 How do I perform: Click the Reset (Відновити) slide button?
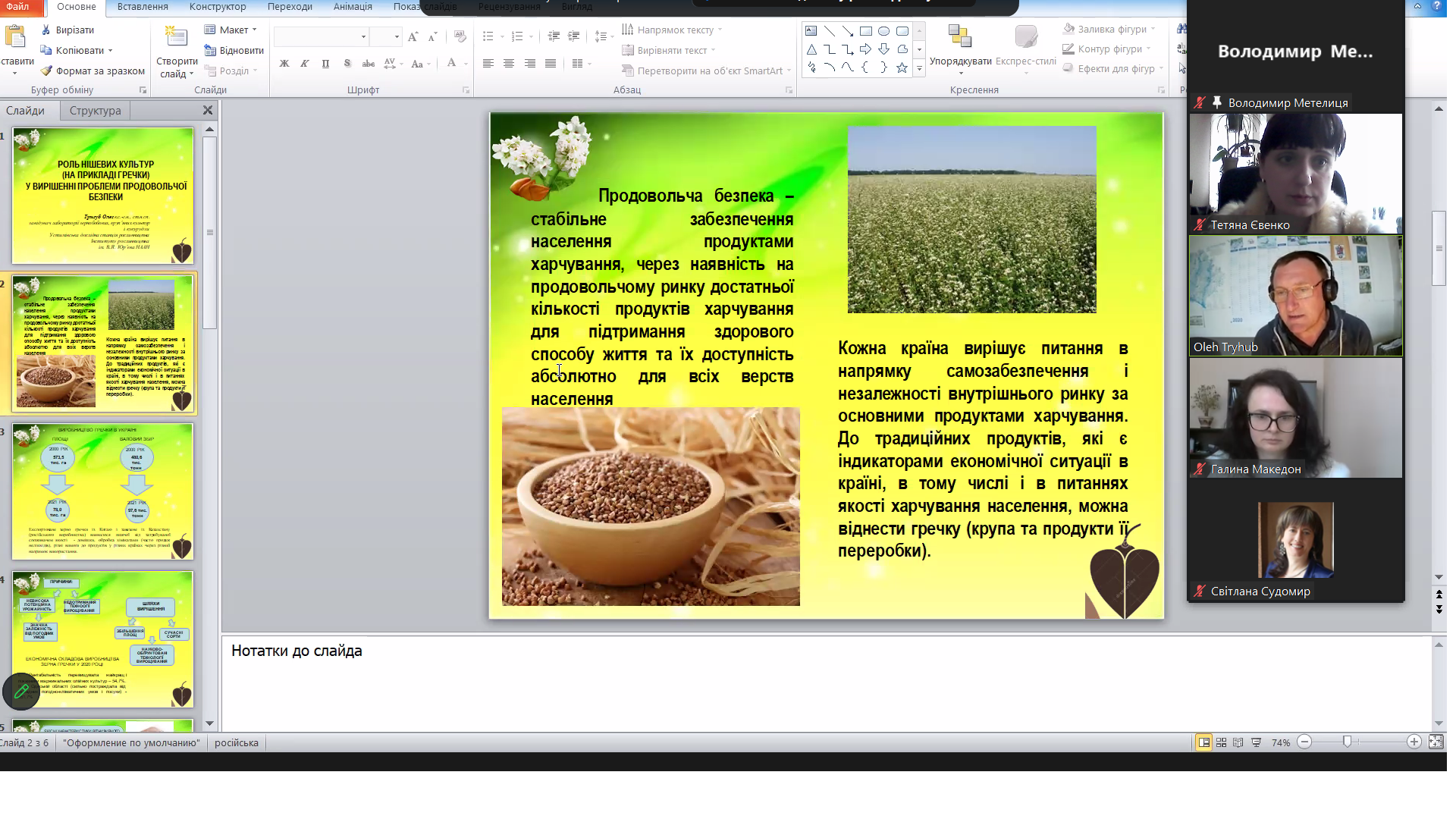(x=234, y=50)
